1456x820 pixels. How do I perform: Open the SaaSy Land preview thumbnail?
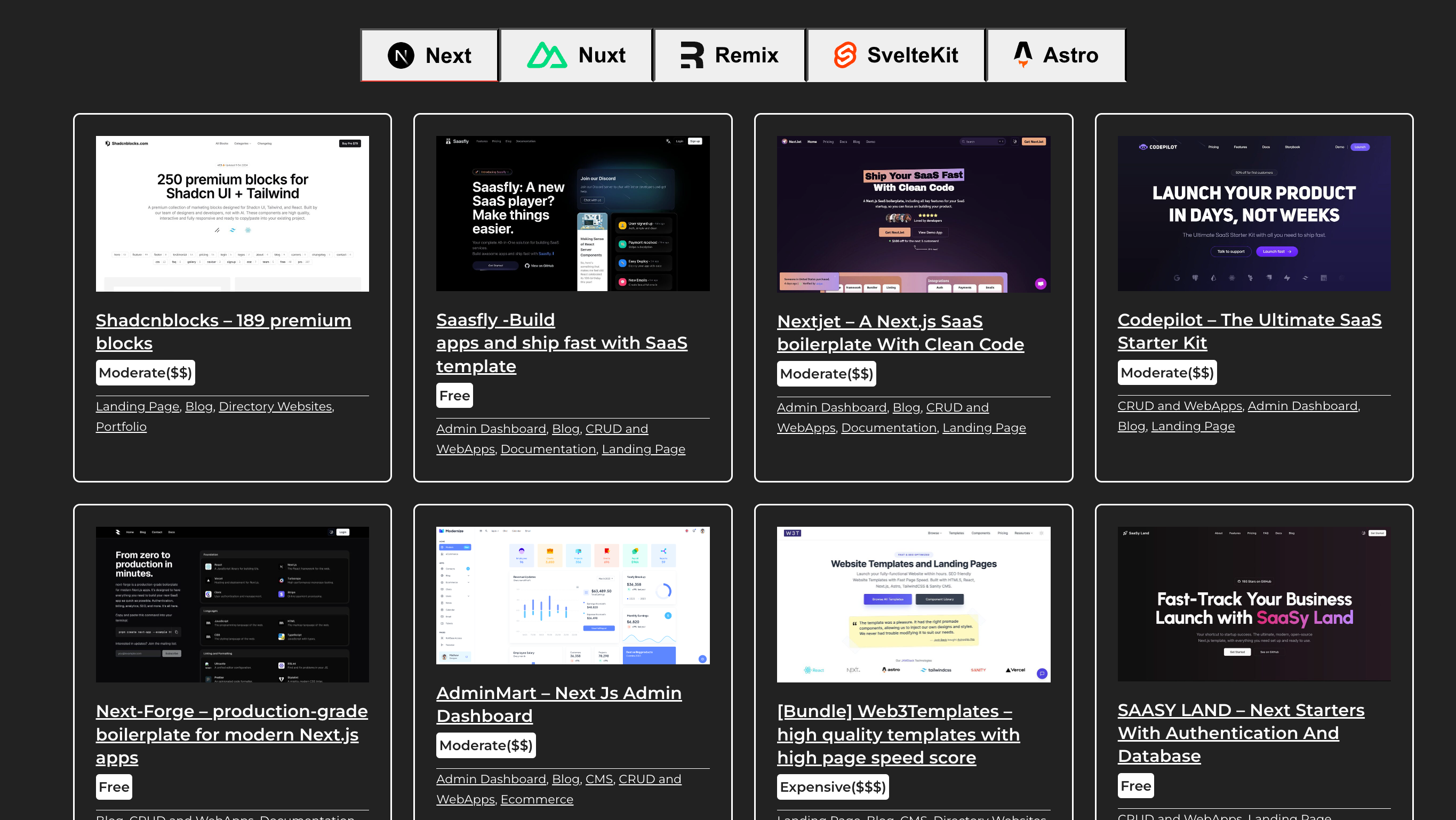(1254, 604)
